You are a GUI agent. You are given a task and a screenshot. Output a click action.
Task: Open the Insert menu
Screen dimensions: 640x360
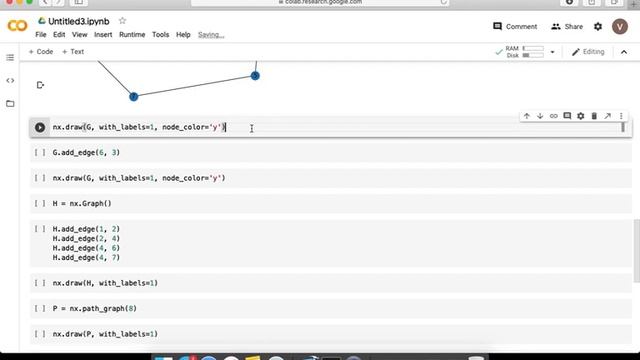103,35
